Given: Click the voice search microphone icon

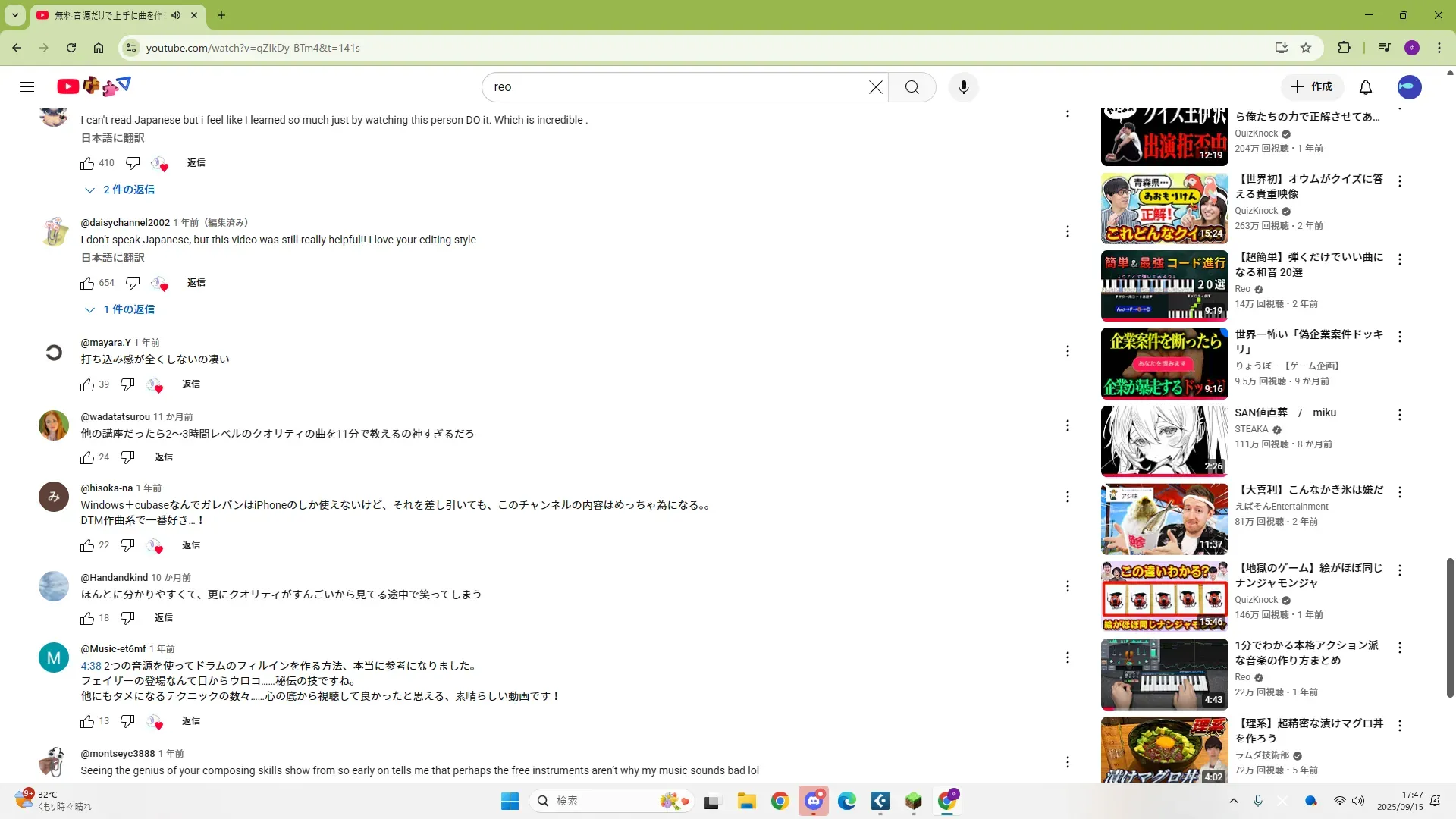Looking at the screenshot, I should 963,87.
